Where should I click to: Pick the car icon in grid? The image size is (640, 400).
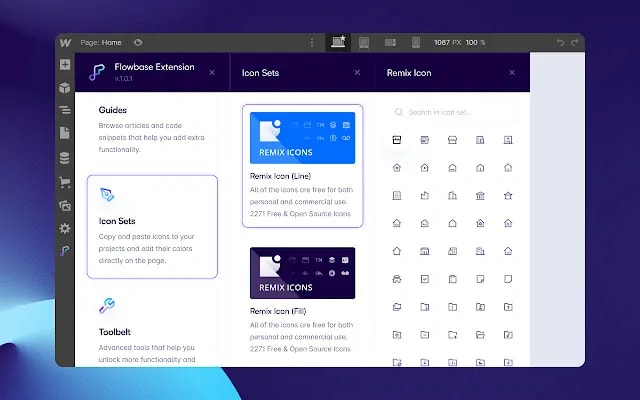(397, 279)
